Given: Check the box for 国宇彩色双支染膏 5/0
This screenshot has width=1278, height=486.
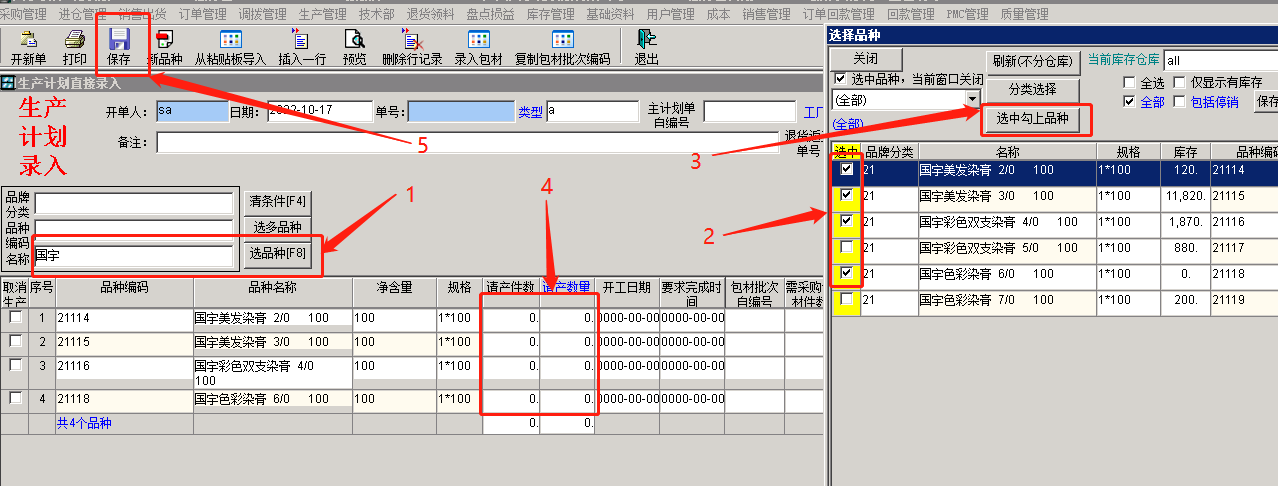Looking at the screenshot, I should (847, 246).
